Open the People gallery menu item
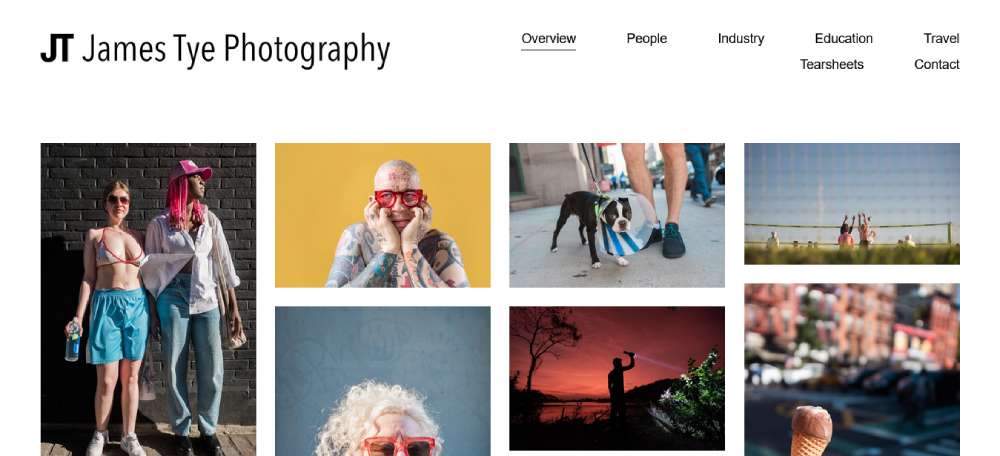The width and height of the screenshot is (1000, 456). point(647,38)
